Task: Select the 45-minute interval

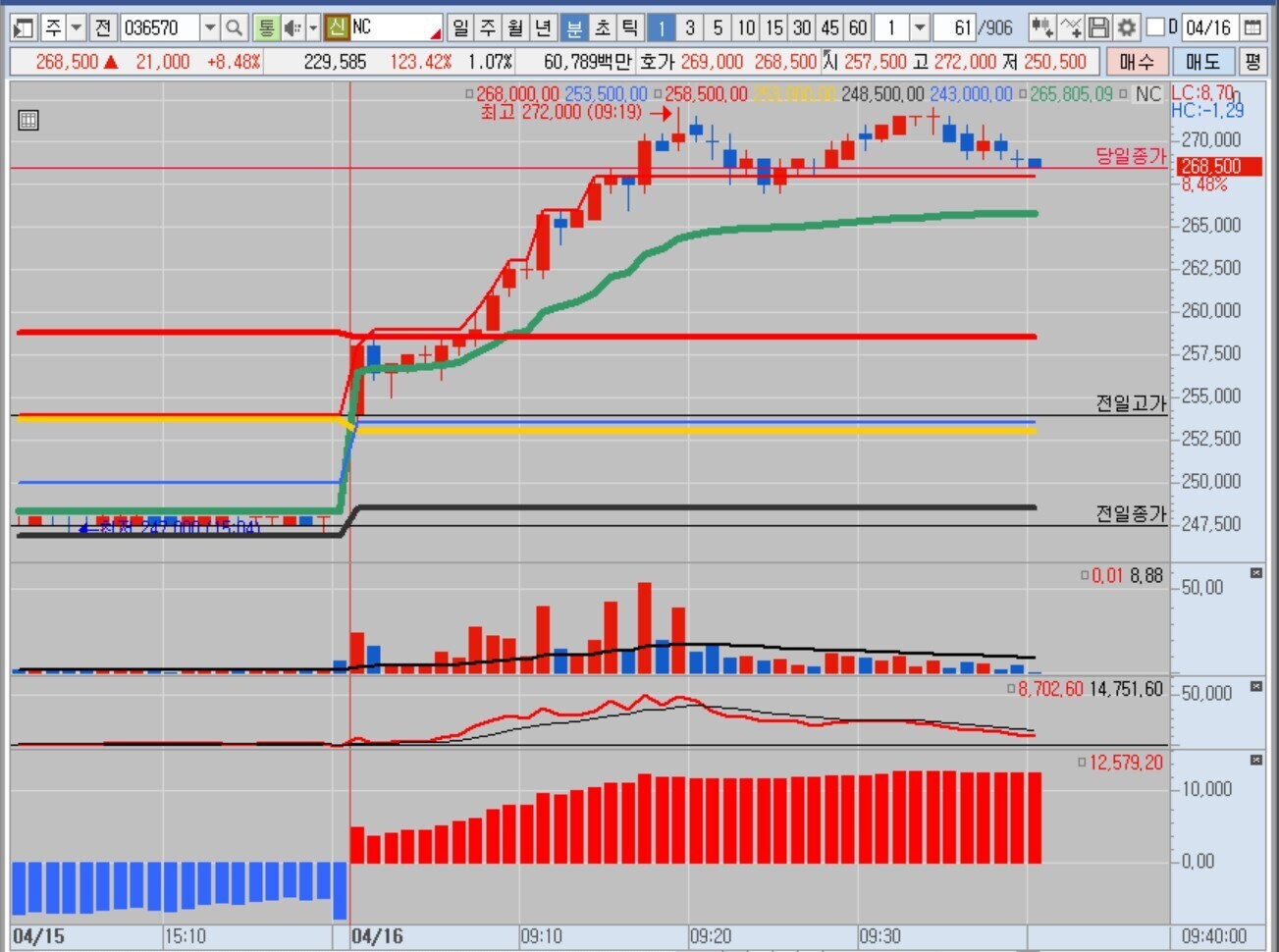Action: [x=830, y=27]
